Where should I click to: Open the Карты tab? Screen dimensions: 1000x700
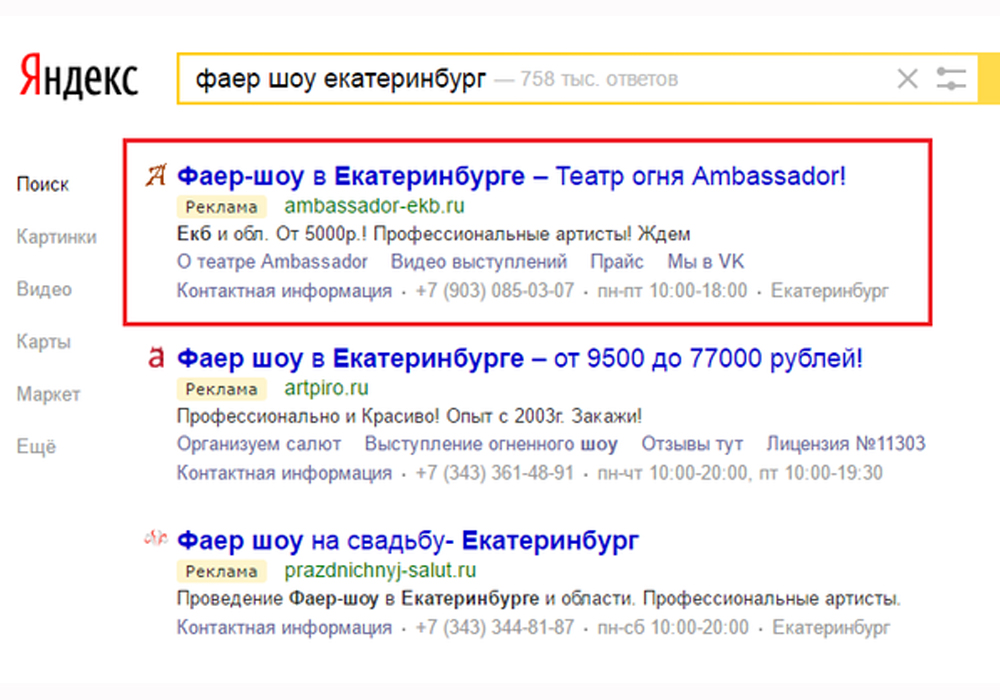[x=43, y=342]
